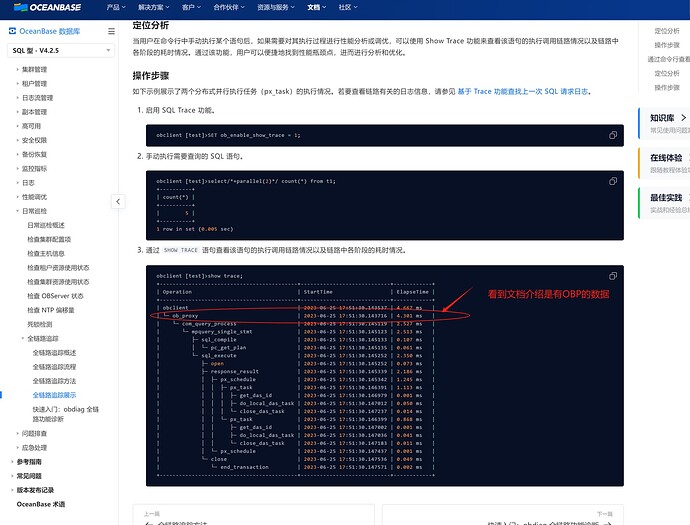Screen dimensions: 690x525
Task: Open OceanBase 术语 in the sidebar
Action: (41, 504)
